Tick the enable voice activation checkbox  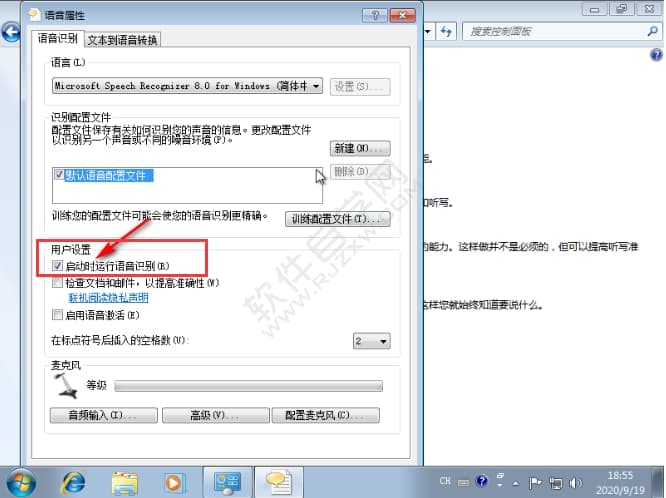(57, 314)
